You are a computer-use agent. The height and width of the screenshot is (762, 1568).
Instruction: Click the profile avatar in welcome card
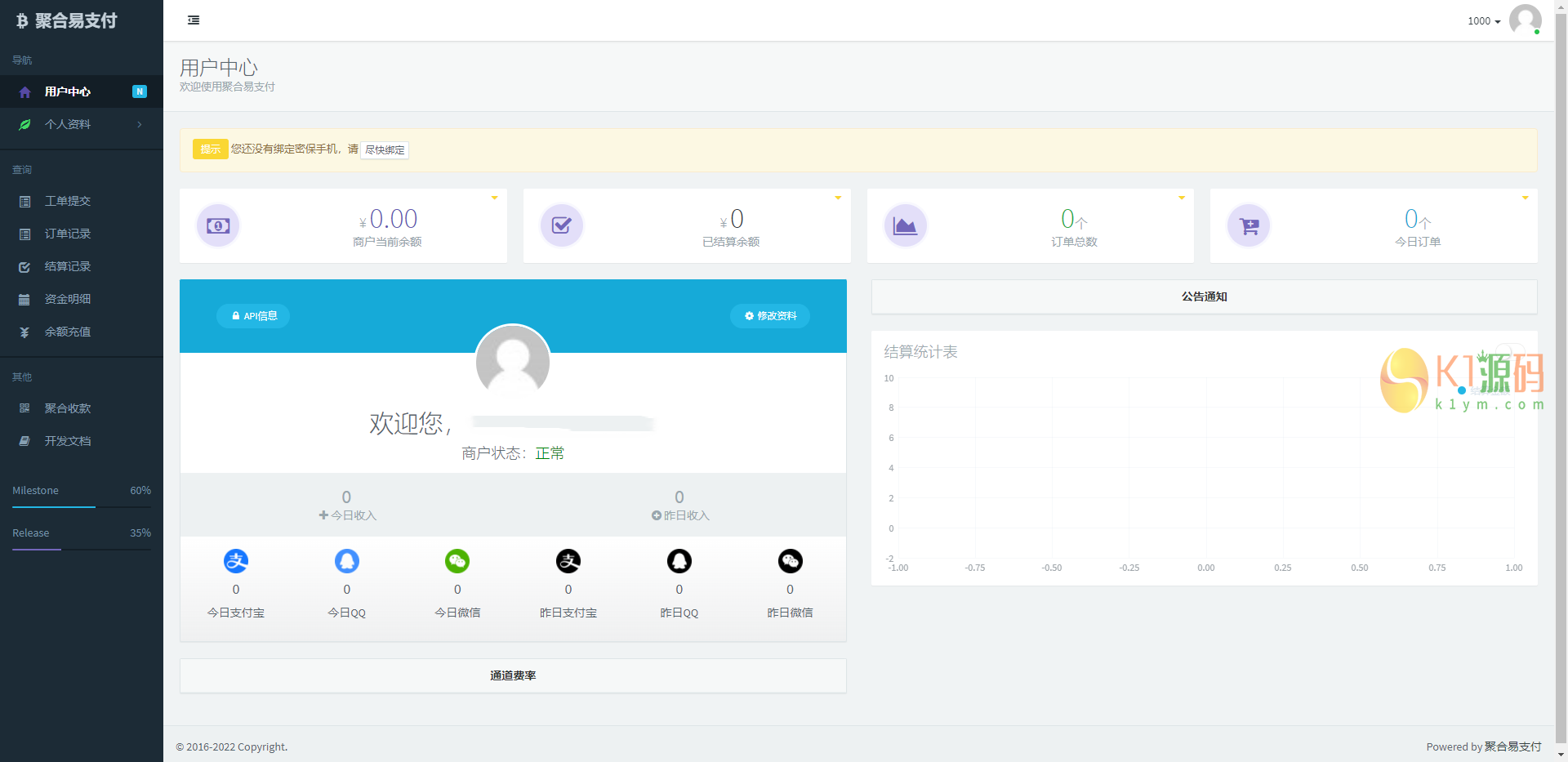[513, 362]
